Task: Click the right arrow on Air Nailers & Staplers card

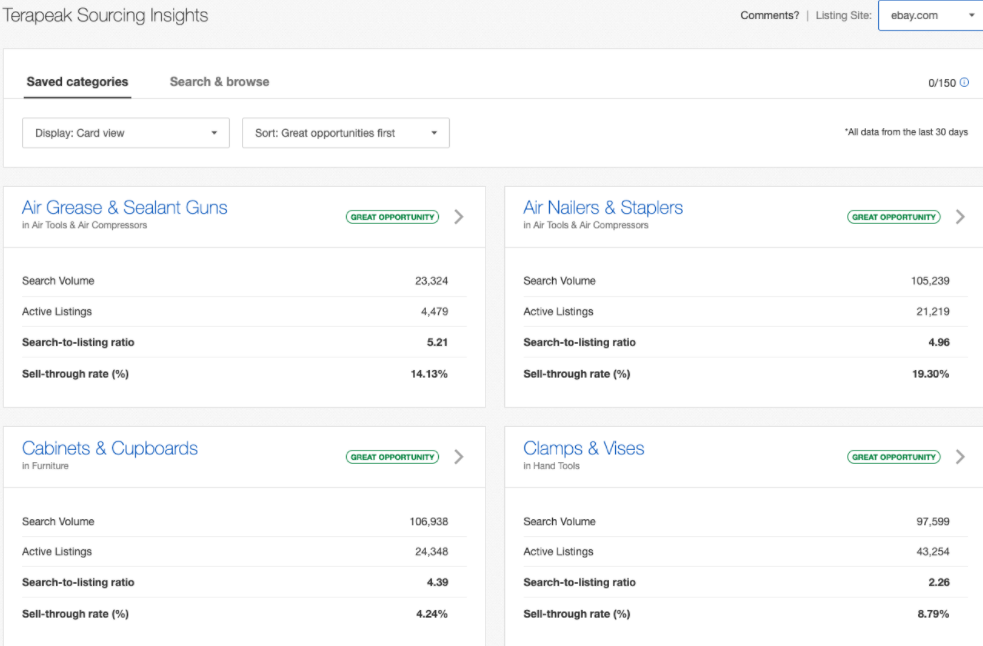Action: tap(960, 217)
